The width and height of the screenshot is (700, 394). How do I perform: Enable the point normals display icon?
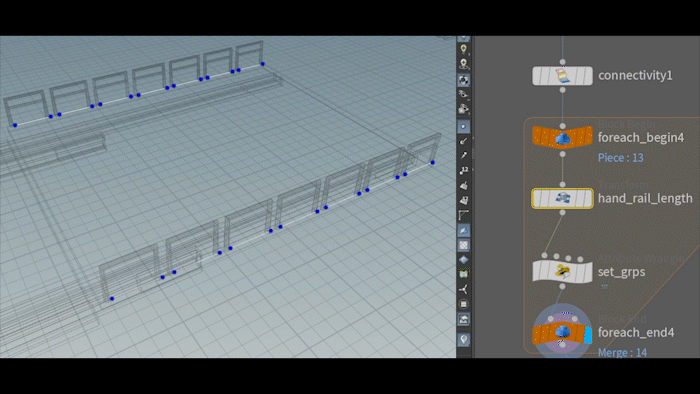pyautogui.click(x=463, y=141)
